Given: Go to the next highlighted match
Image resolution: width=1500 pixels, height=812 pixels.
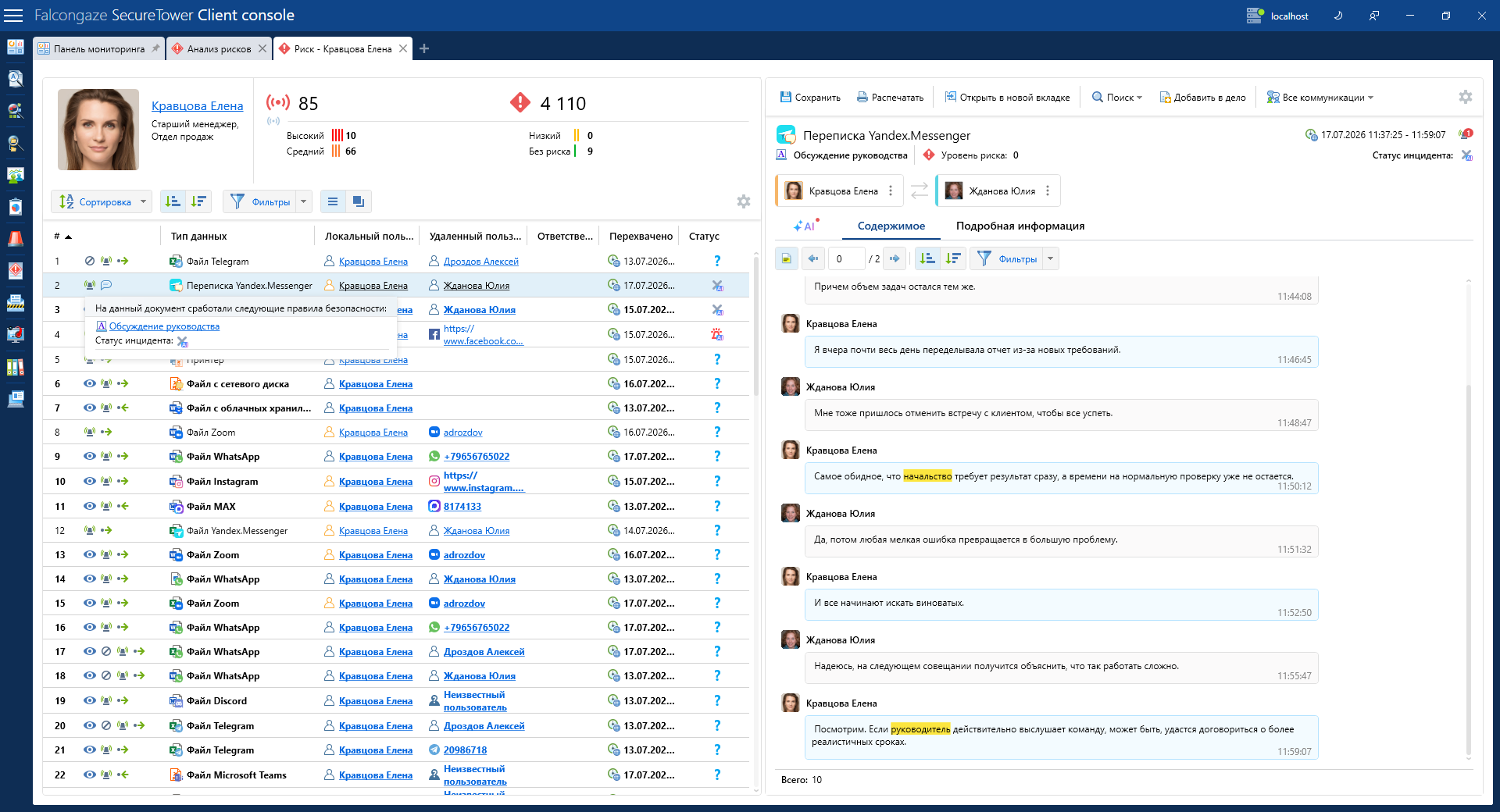Looking at the screenshot, I should point(895,258).
